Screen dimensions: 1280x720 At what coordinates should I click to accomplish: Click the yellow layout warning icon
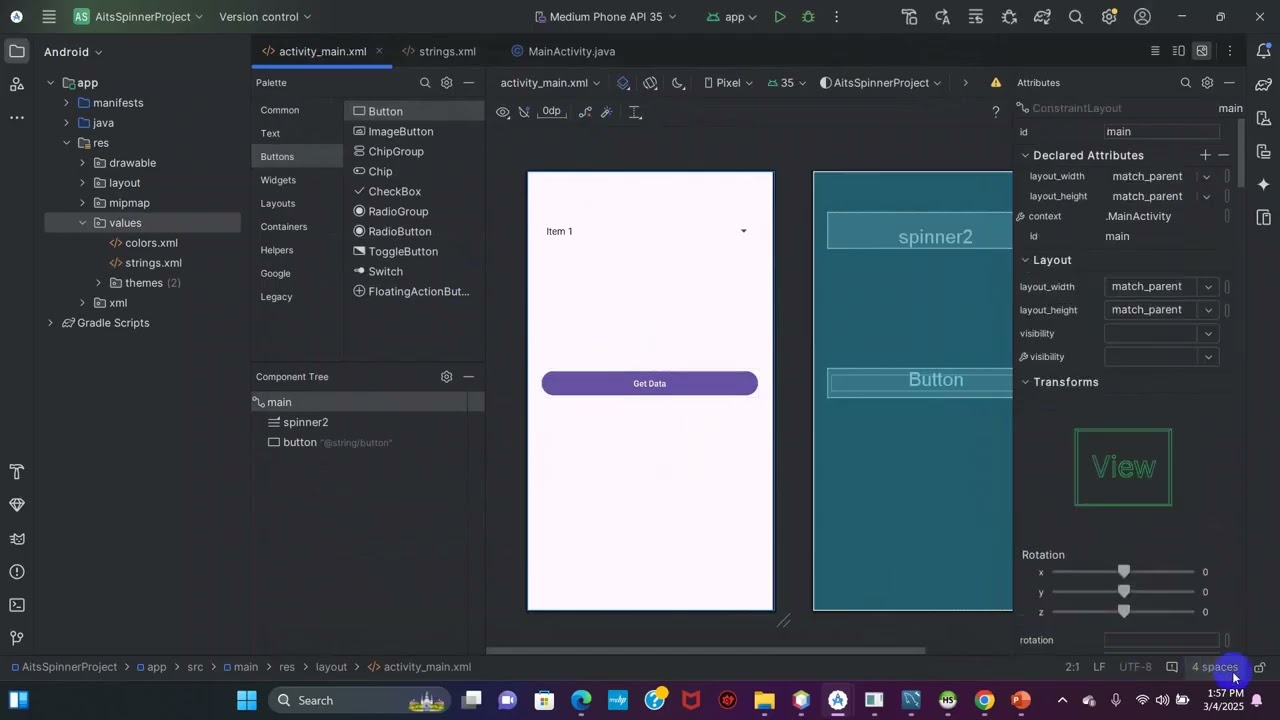click(x=996, y=83)
